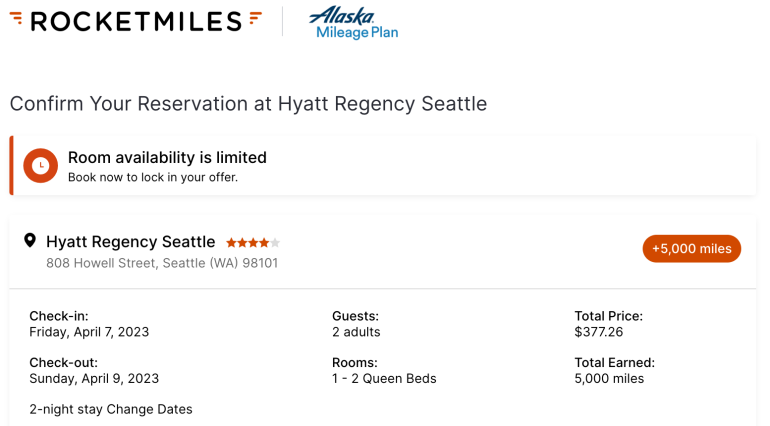
Task: Click the Confirm Your Reservation heading
Action: coord(248,103)
